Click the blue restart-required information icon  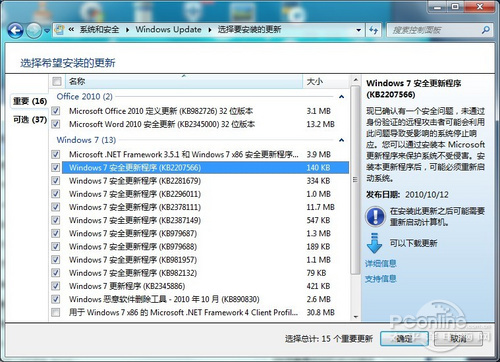point(375,216)
